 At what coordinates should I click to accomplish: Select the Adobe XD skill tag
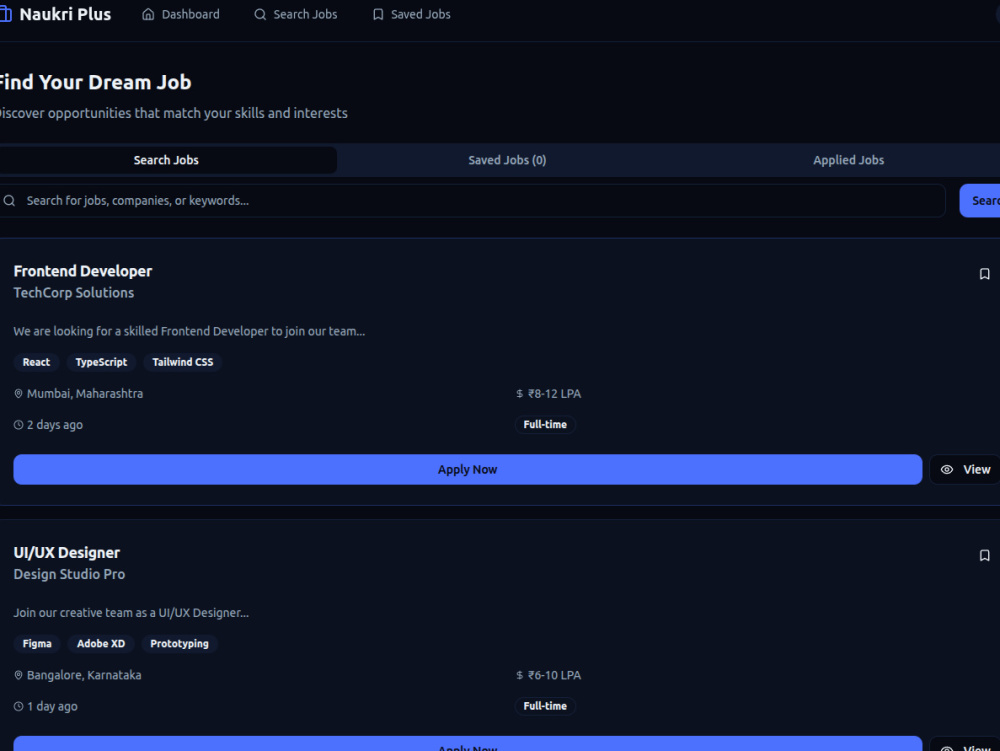pos(101,644)
